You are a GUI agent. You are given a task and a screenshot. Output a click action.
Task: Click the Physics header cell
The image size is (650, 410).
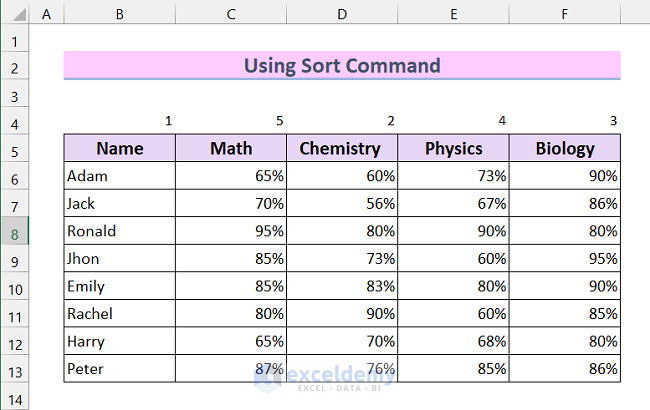[453, 149]
